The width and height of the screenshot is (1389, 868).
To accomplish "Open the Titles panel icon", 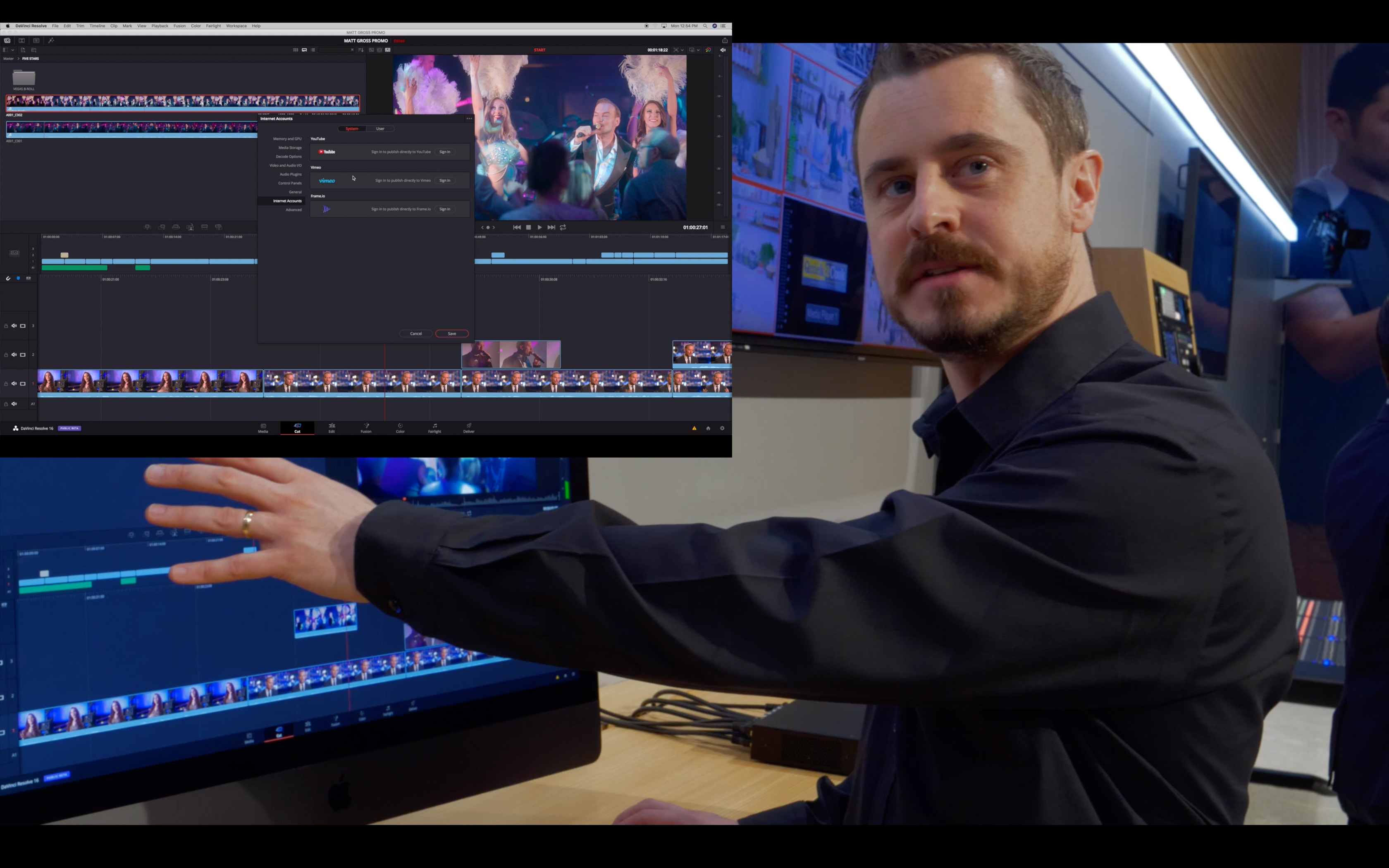I will (36, 40).
